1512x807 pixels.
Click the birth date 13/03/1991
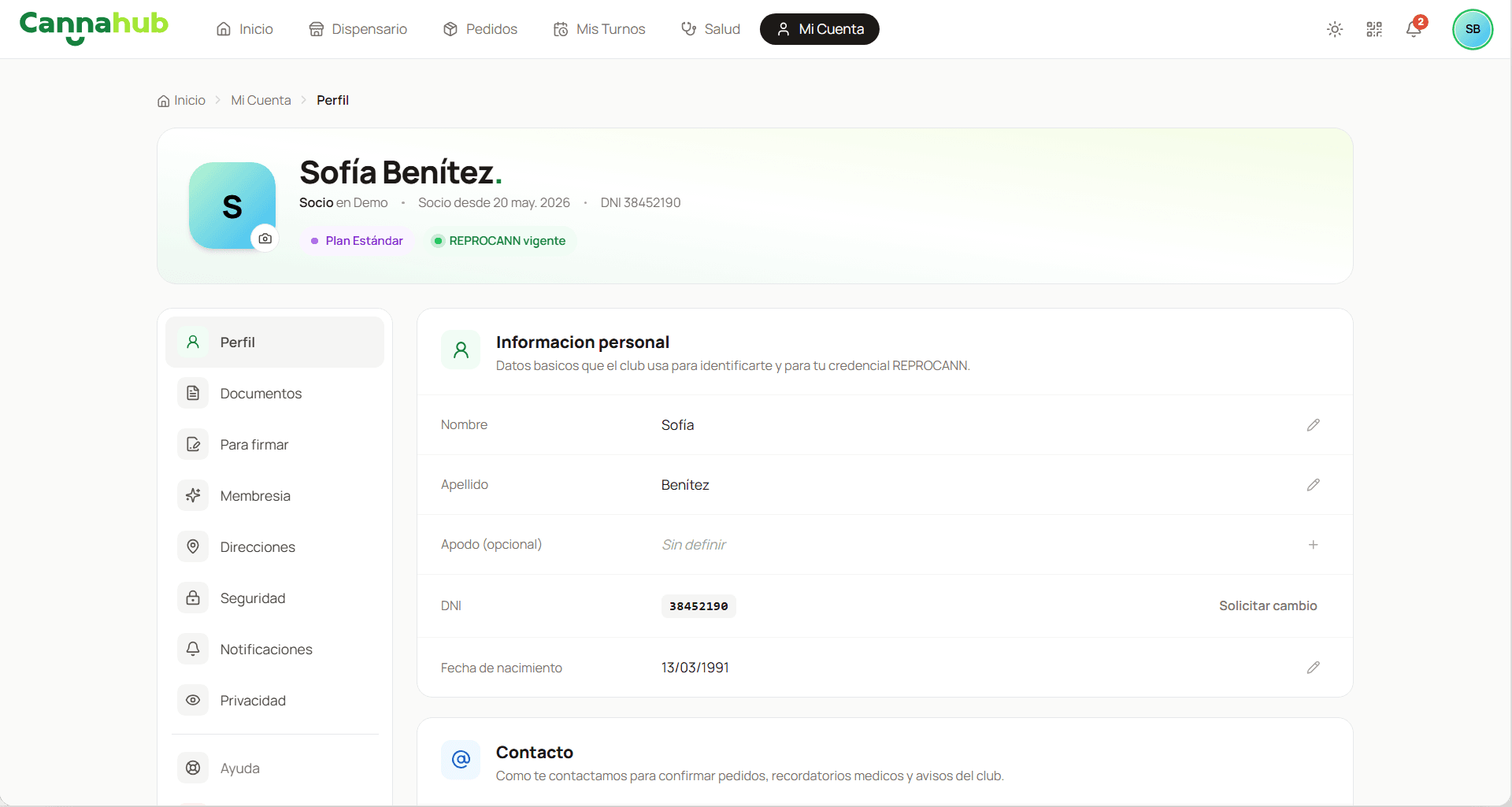[x=695, y=668]
